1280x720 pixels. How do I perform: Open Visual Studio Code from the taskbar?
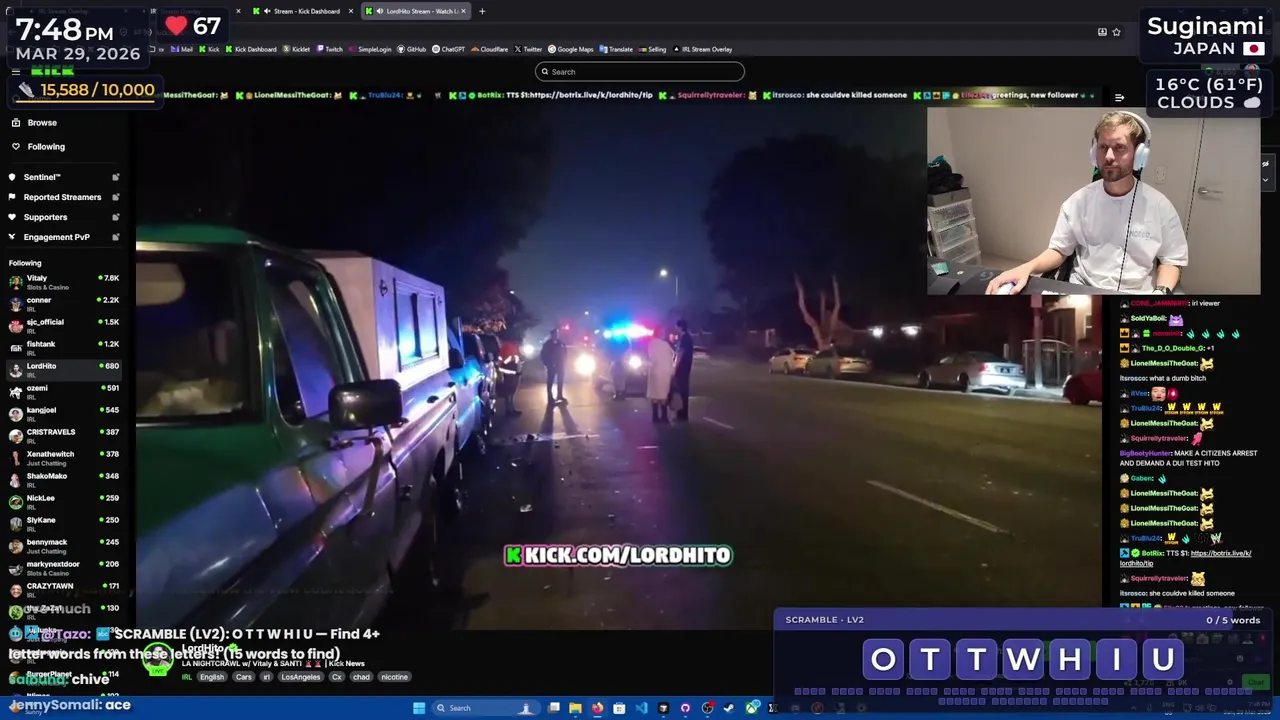(x=641, y=708)
